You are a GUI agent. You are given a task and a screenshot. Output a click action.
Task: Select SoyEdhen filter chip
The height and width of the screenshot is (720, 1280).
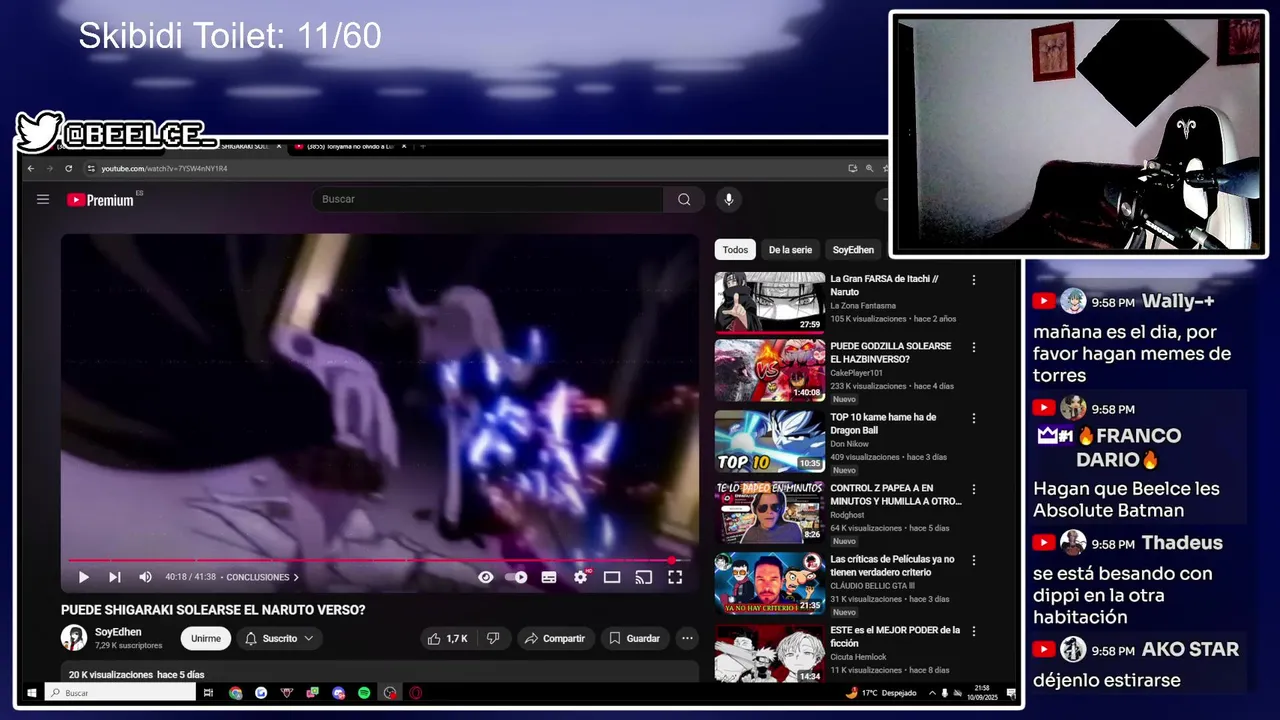[x=853, y=250]
